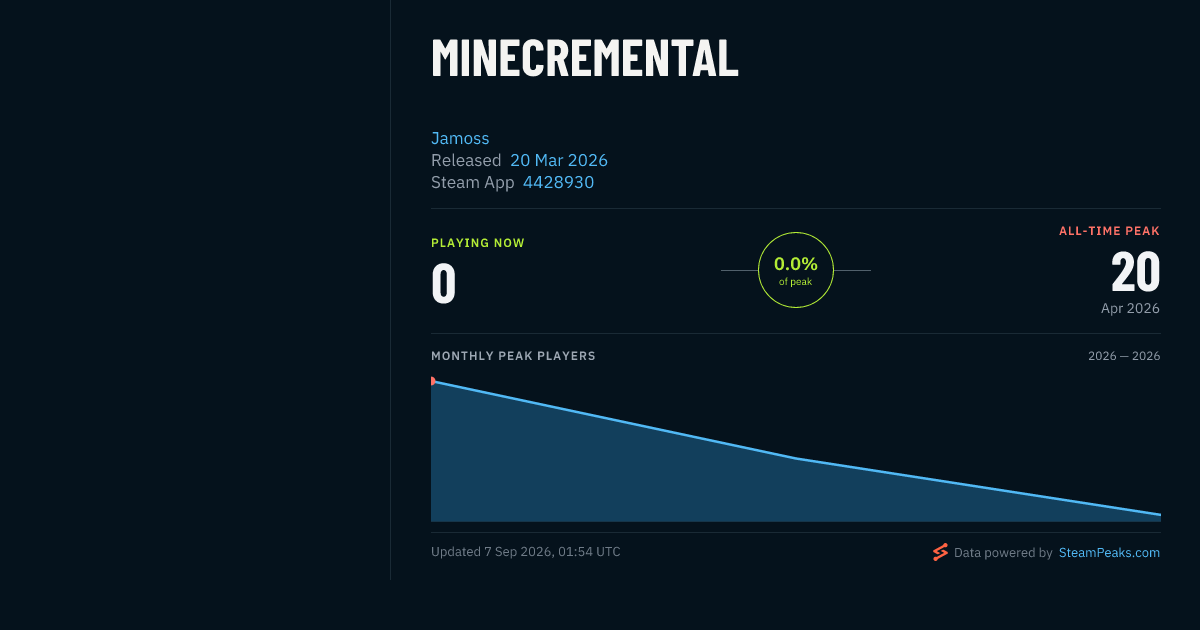
Task: Click the SteamPeaks logo icon
Action: (940, 552)
